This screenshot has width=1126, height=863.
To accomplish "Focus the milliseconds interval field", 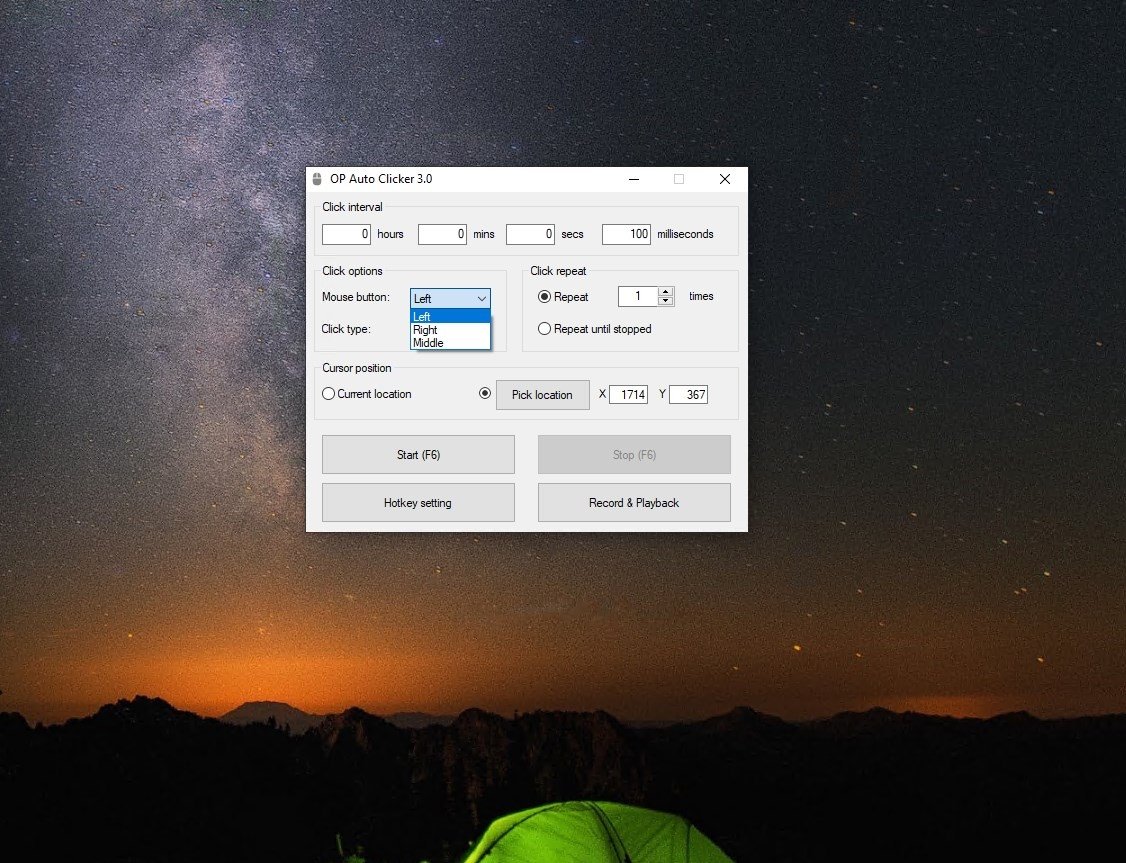I will [626, 234].
